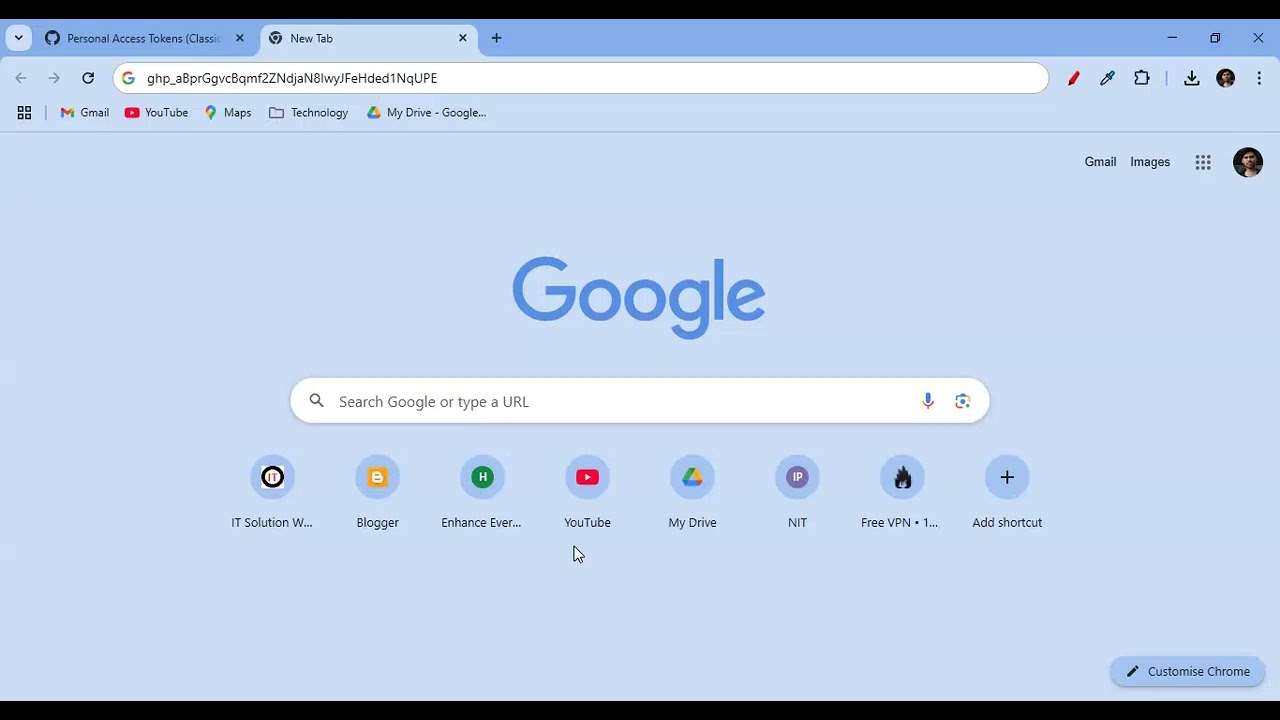1280x720 pixels.
Task: Expand the Technology bookmarks folder
Action: pos(309,113)
